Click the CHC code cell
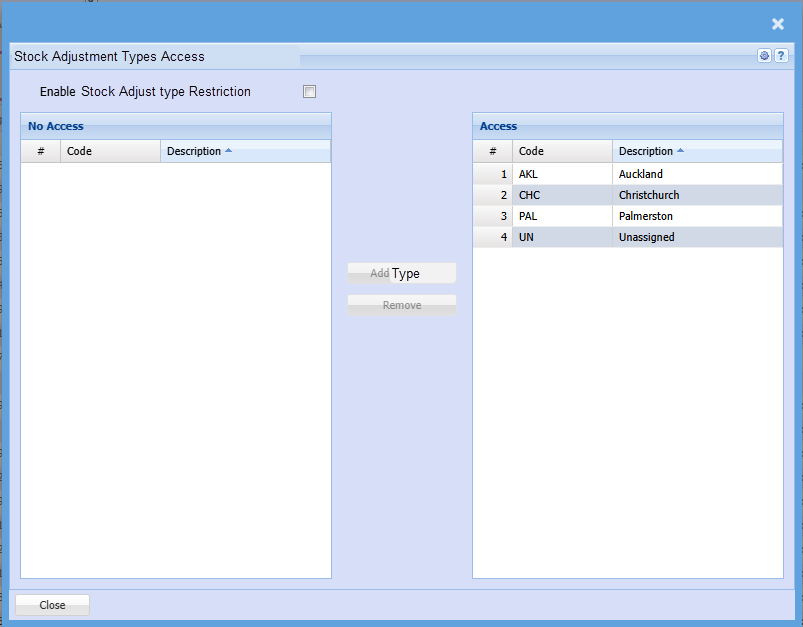803x627 pixels. [561, 195]
